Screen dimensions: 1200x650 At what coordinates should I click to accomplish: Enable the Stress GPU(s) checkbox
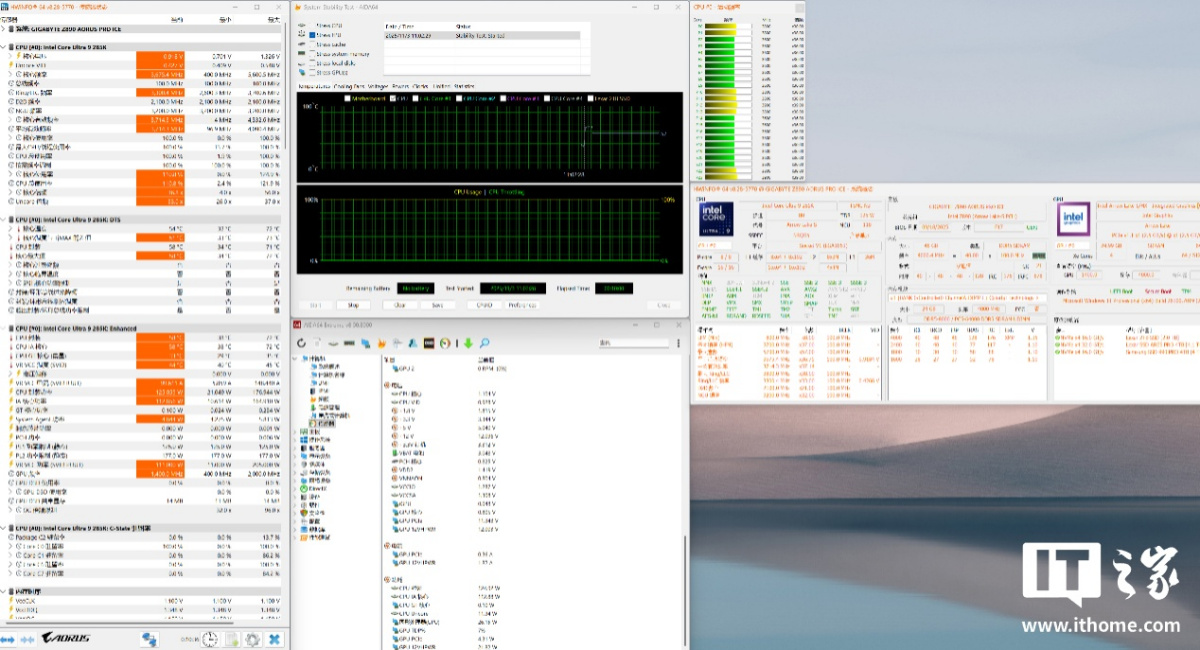(312, 74)
